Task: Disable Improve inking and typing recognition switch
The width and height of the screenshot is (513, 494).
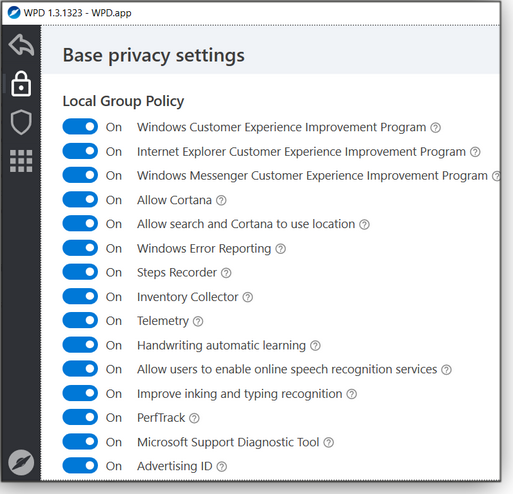Action: pos(80,393)
